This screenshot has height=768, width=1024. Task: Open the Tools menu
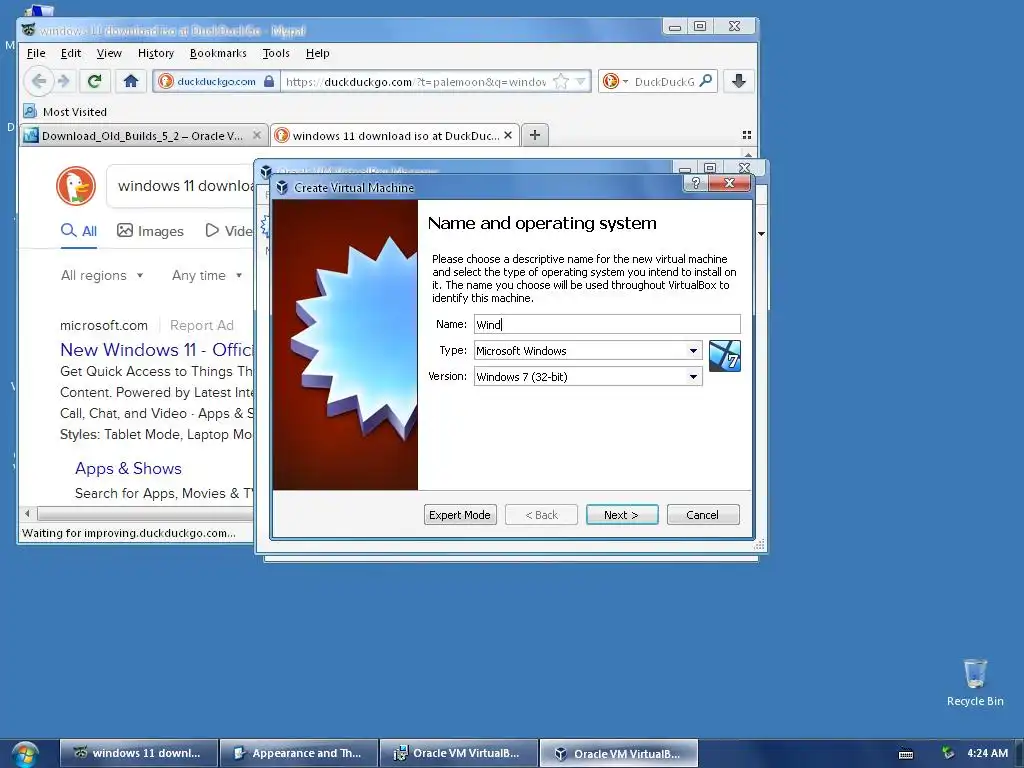(276, 53)
